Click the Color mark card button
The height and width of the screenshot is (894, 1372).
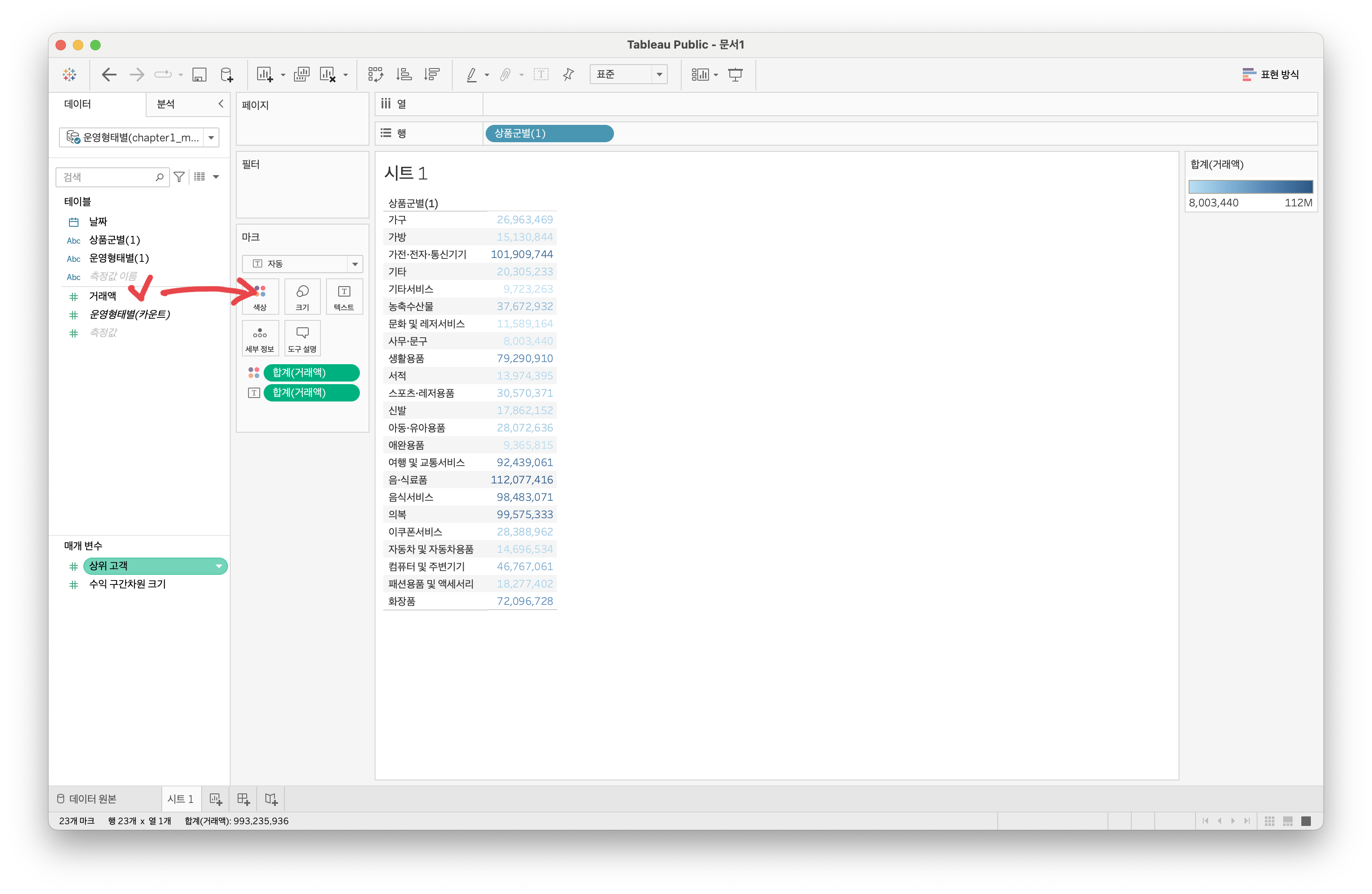pos(260,296)
